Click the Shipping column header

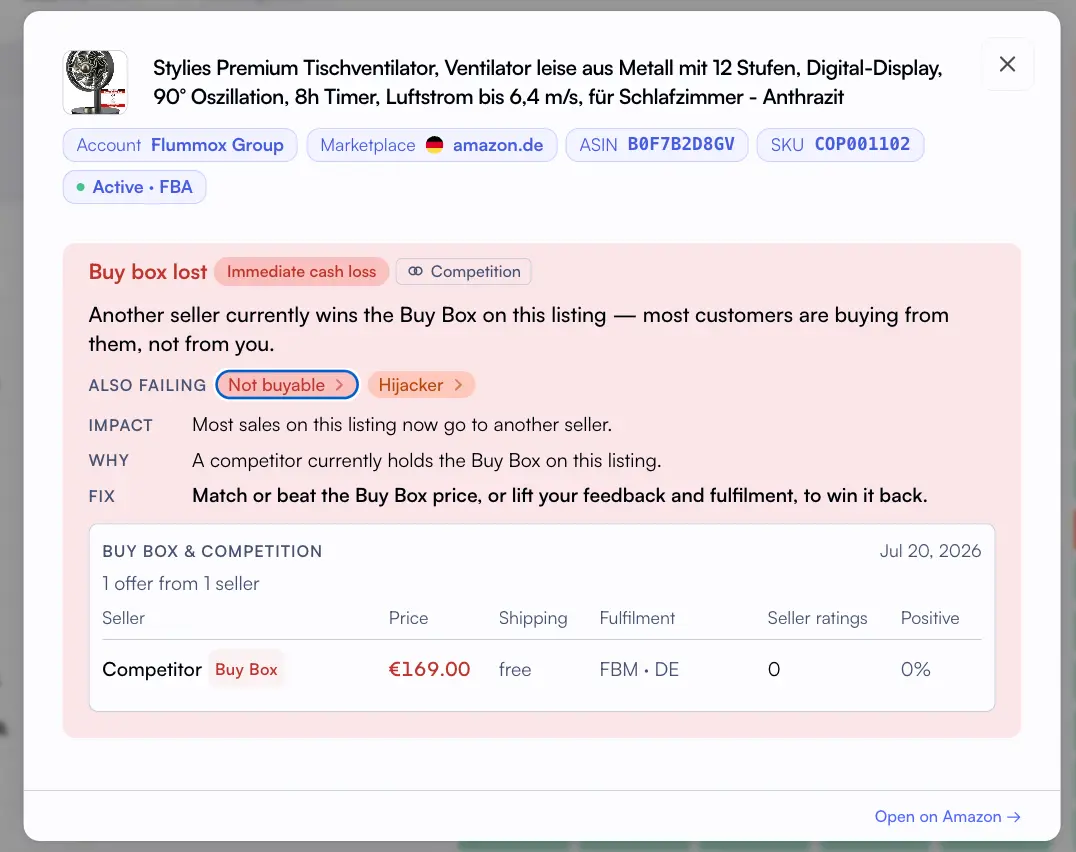(533, 618)
